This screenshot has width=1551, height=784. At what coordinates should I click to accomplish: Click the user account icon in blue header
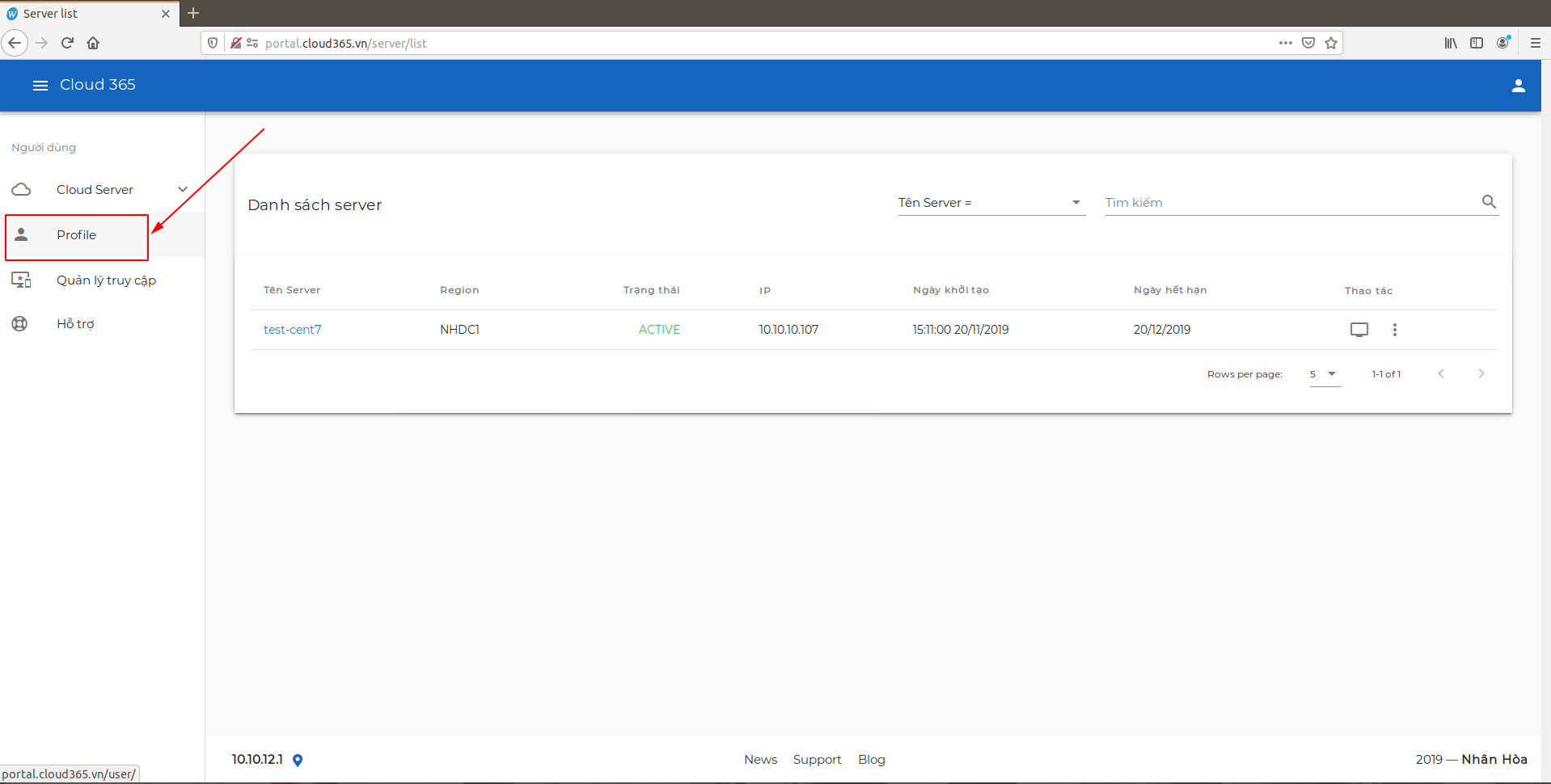point(1518,86)
